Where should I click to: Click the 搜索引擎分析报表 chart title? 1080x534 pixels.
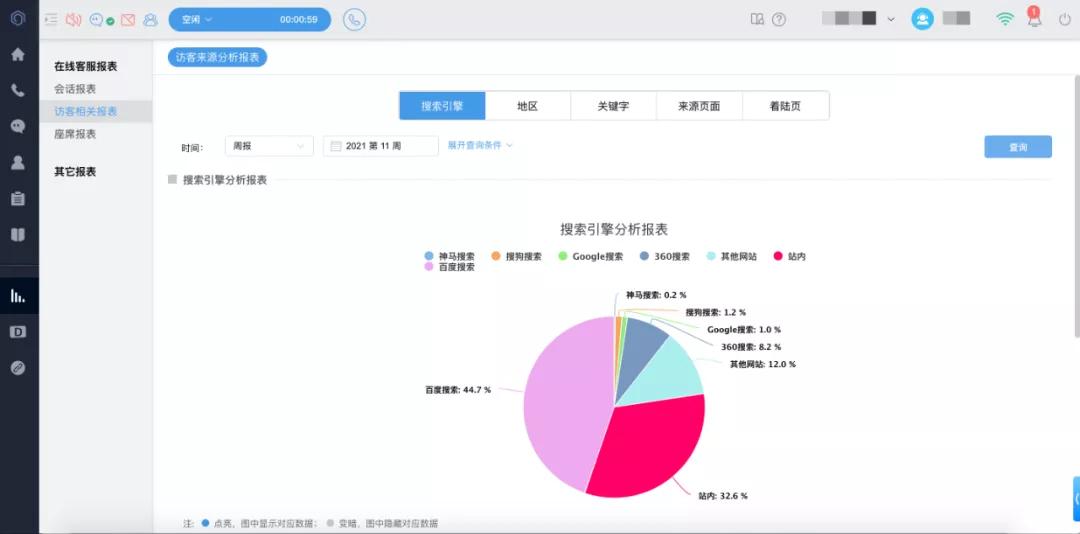614,229
